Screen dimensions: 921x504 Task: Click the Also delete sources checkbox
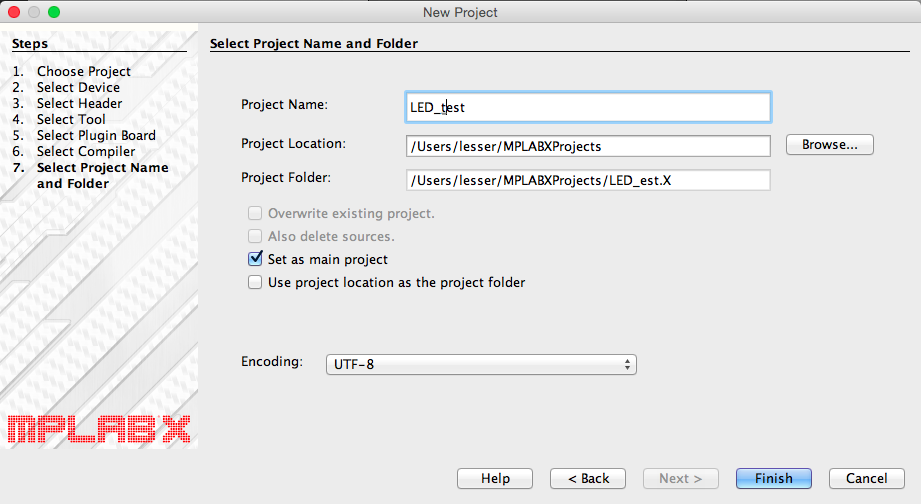pyautogui.click(x=255, y=236)
